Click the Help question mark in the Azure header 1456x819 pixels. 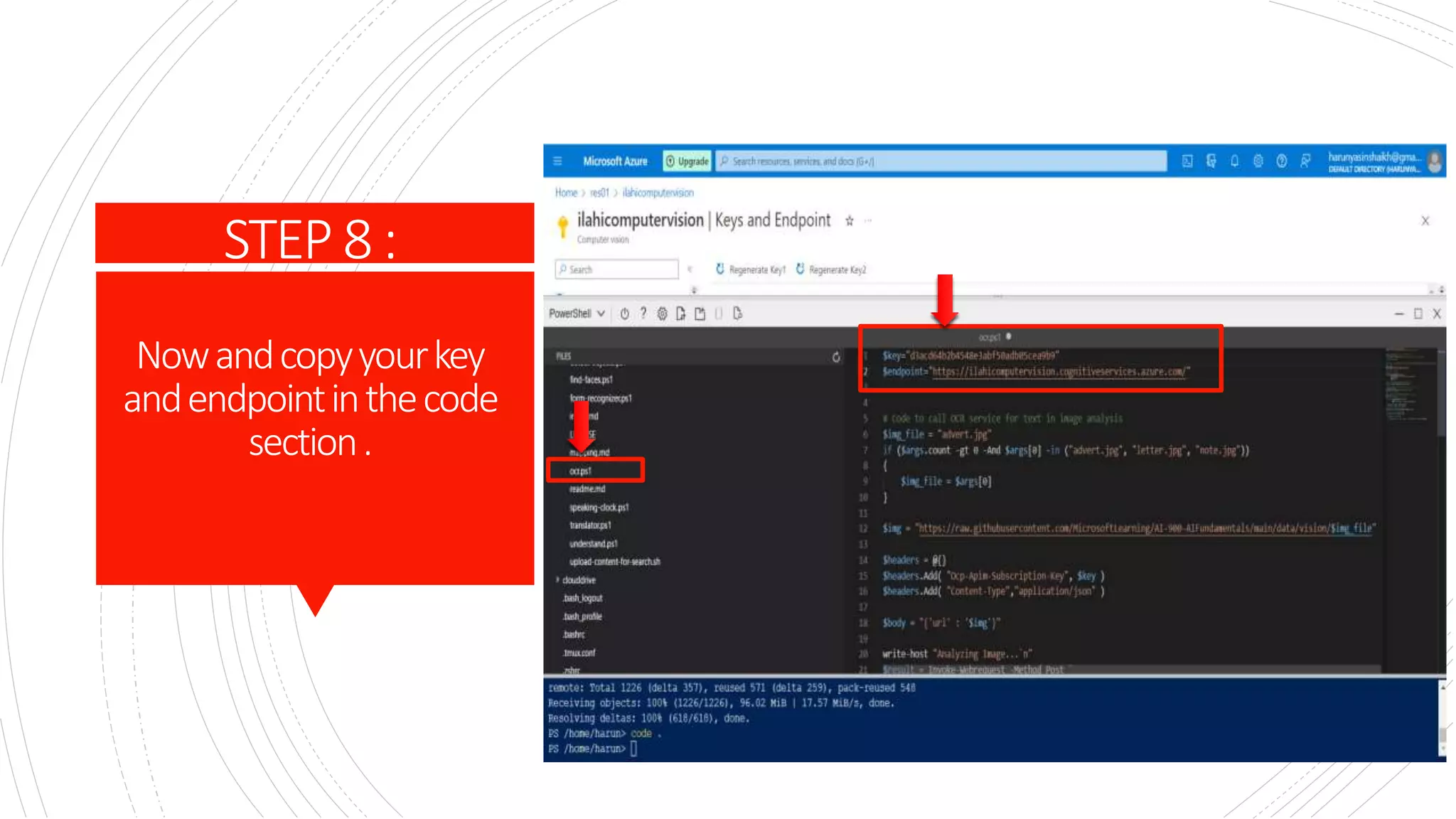click(x=1282, y=161)
